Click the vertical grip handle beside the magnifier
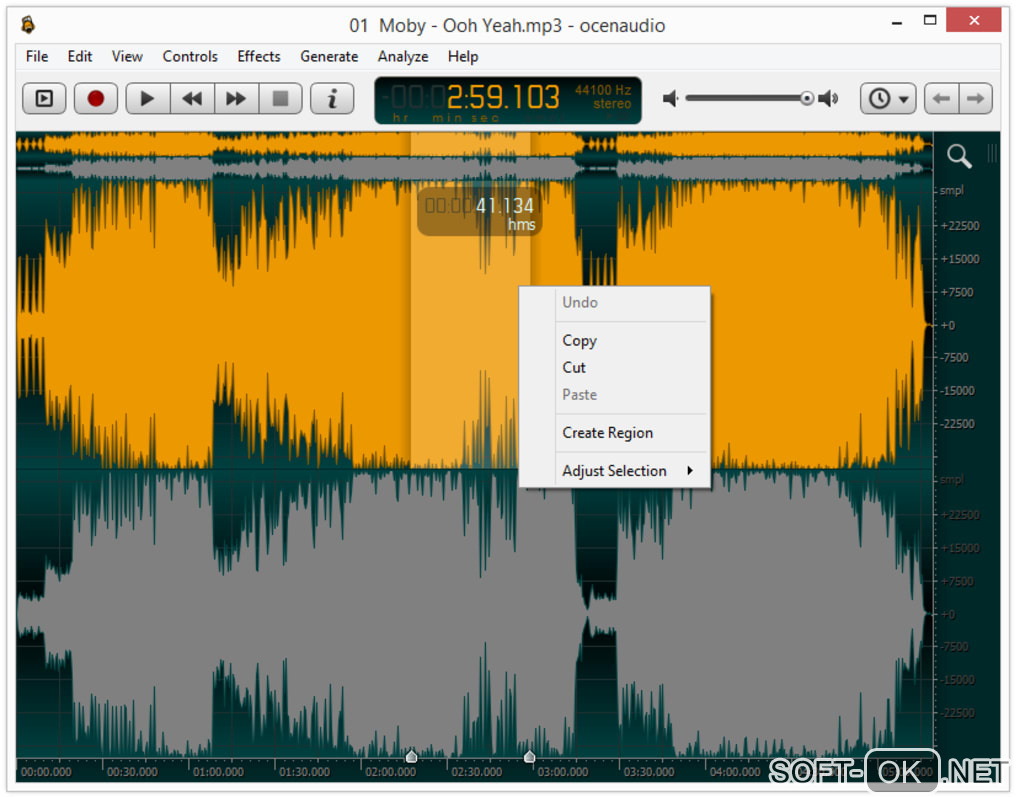This screenshot has width=1020, height=797. tap(992, 154)
